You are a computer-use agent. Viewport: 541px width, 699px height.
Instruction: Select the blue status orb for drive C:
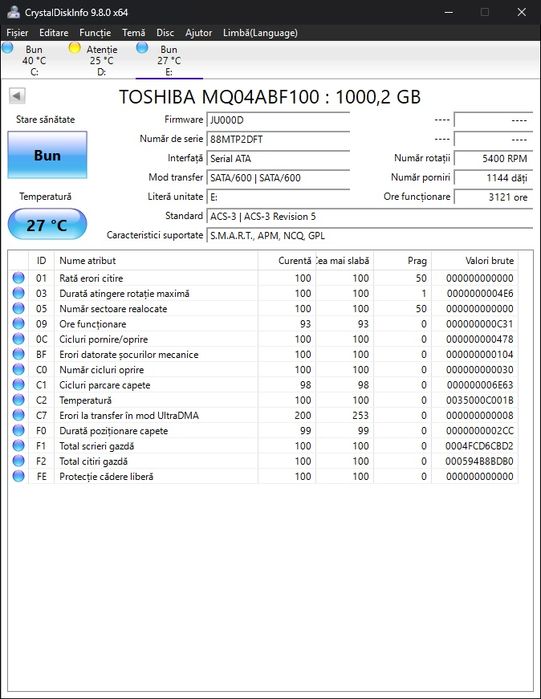8,48
